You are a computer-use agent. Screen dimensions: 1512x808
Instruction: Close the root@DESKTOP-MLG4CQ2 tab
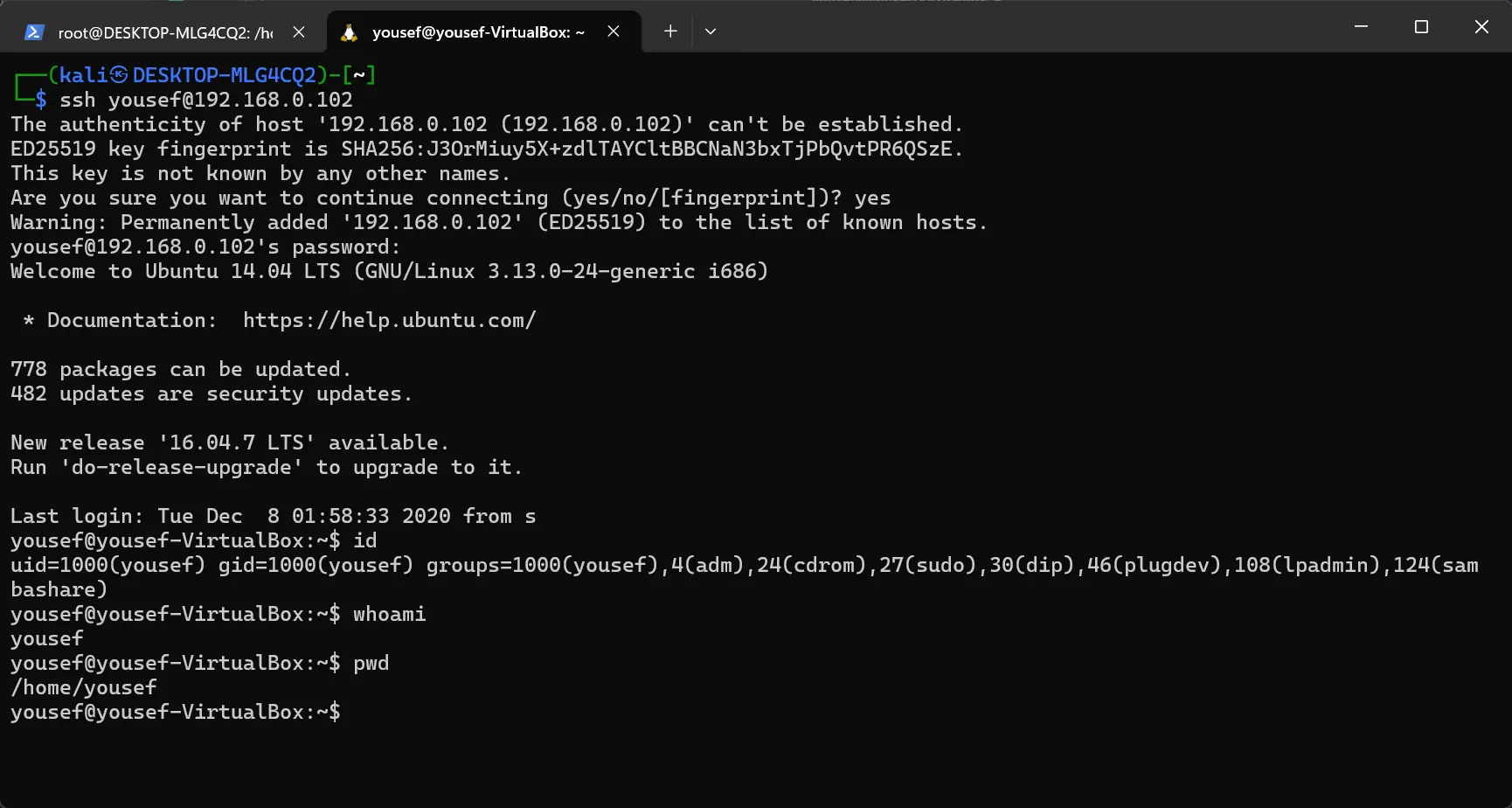coord(299,32)
